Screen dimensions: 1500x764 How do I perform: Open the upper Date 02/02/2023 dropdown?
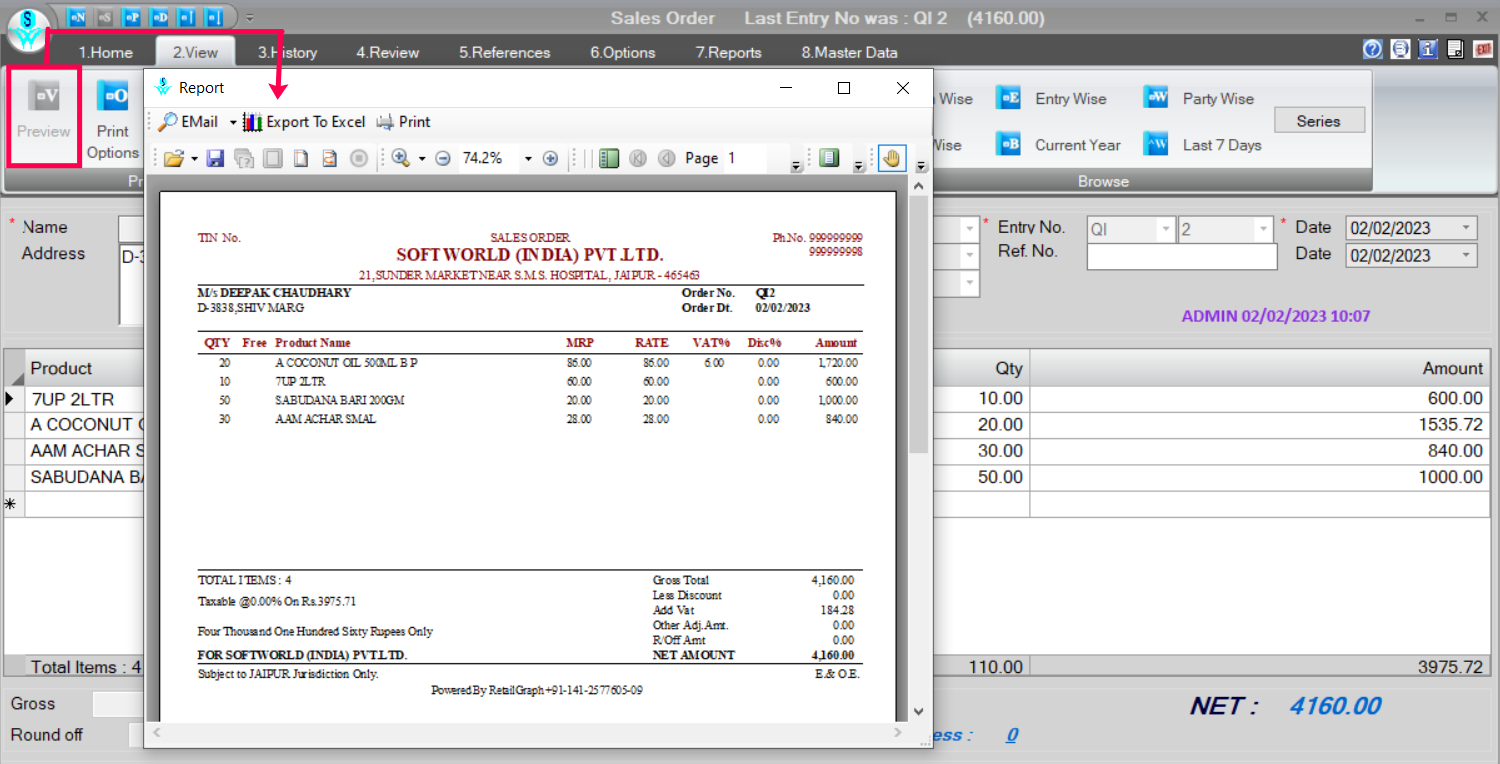tap(1466, 228)
